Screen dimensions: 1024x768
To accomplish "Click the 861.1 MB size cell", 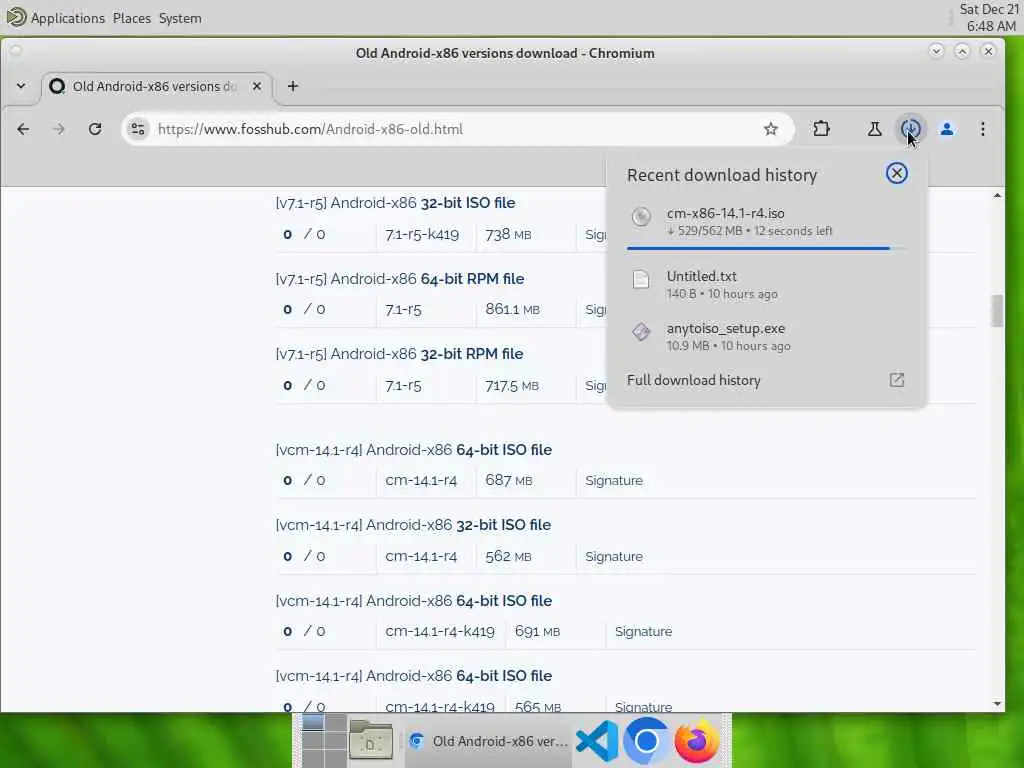I will pos(513,310).
